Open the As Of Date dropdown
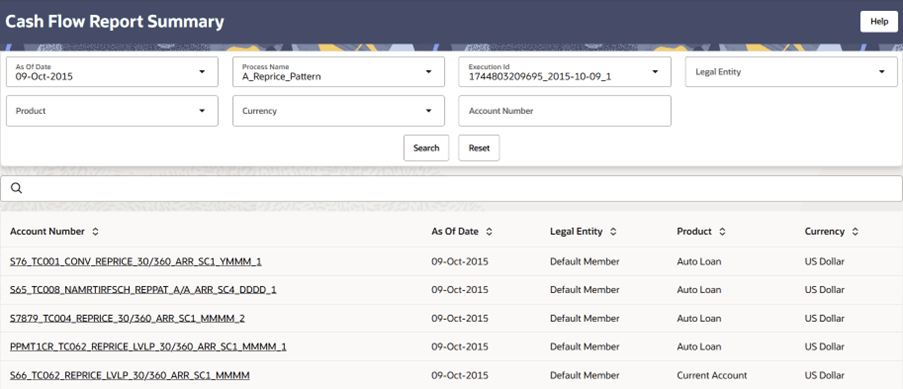The height and width of the screenshot is (389, 903). pos(112,71)
